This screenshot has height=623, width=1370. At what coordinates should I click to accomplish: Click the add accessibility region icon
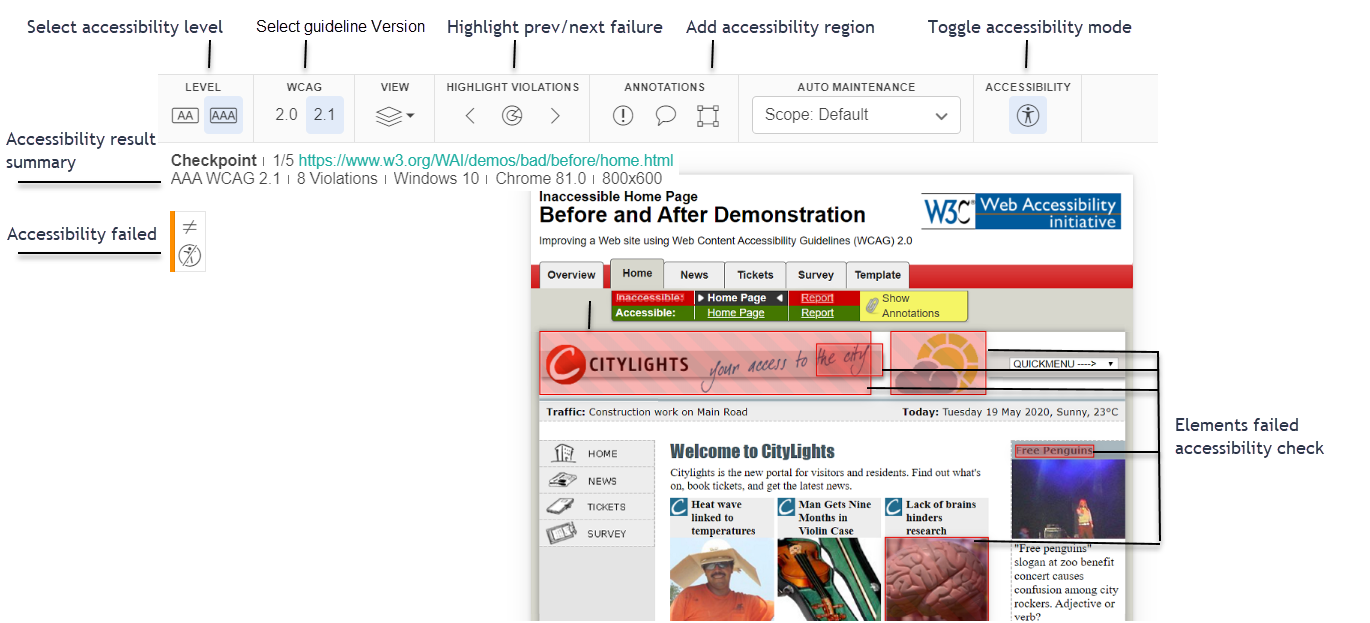coord(708,116)
